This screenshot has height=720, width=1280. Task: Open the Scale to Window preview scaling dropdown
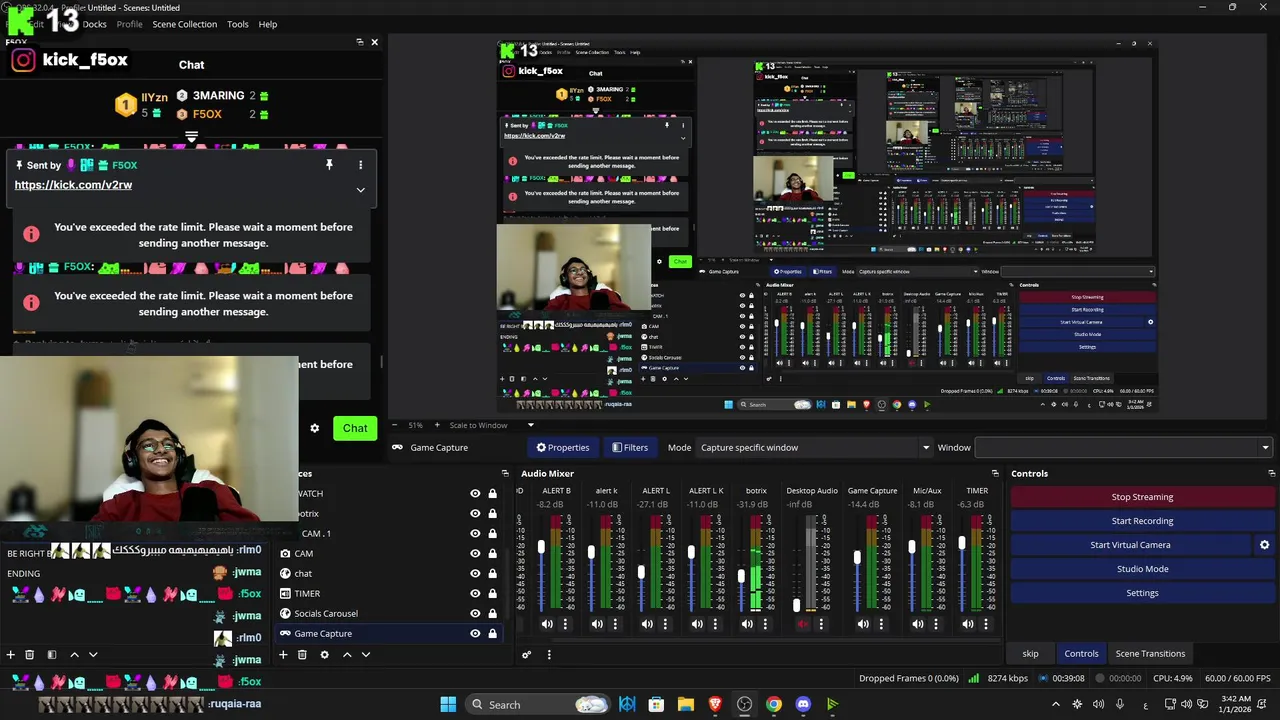(490, 426)
